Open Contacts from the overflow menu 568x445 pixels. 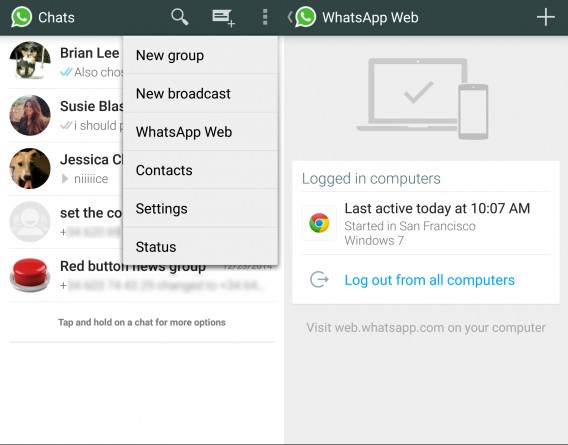pos(201,170)
